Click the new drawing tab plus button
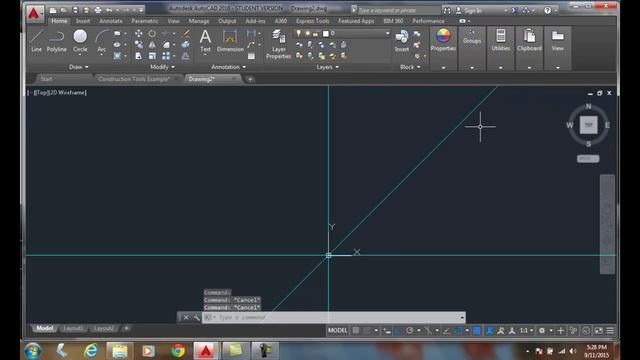640x360 pixels. click(250, 79)
